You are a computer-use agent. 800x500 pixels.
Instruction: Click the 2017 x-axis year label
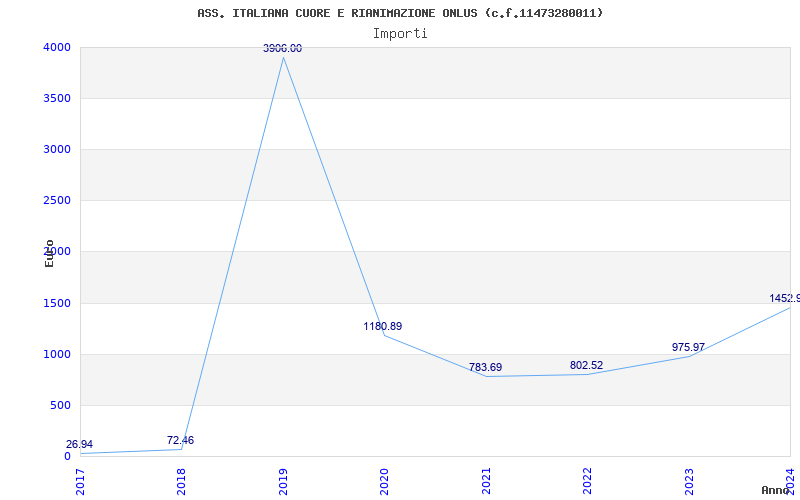click(x=80, y=481)
